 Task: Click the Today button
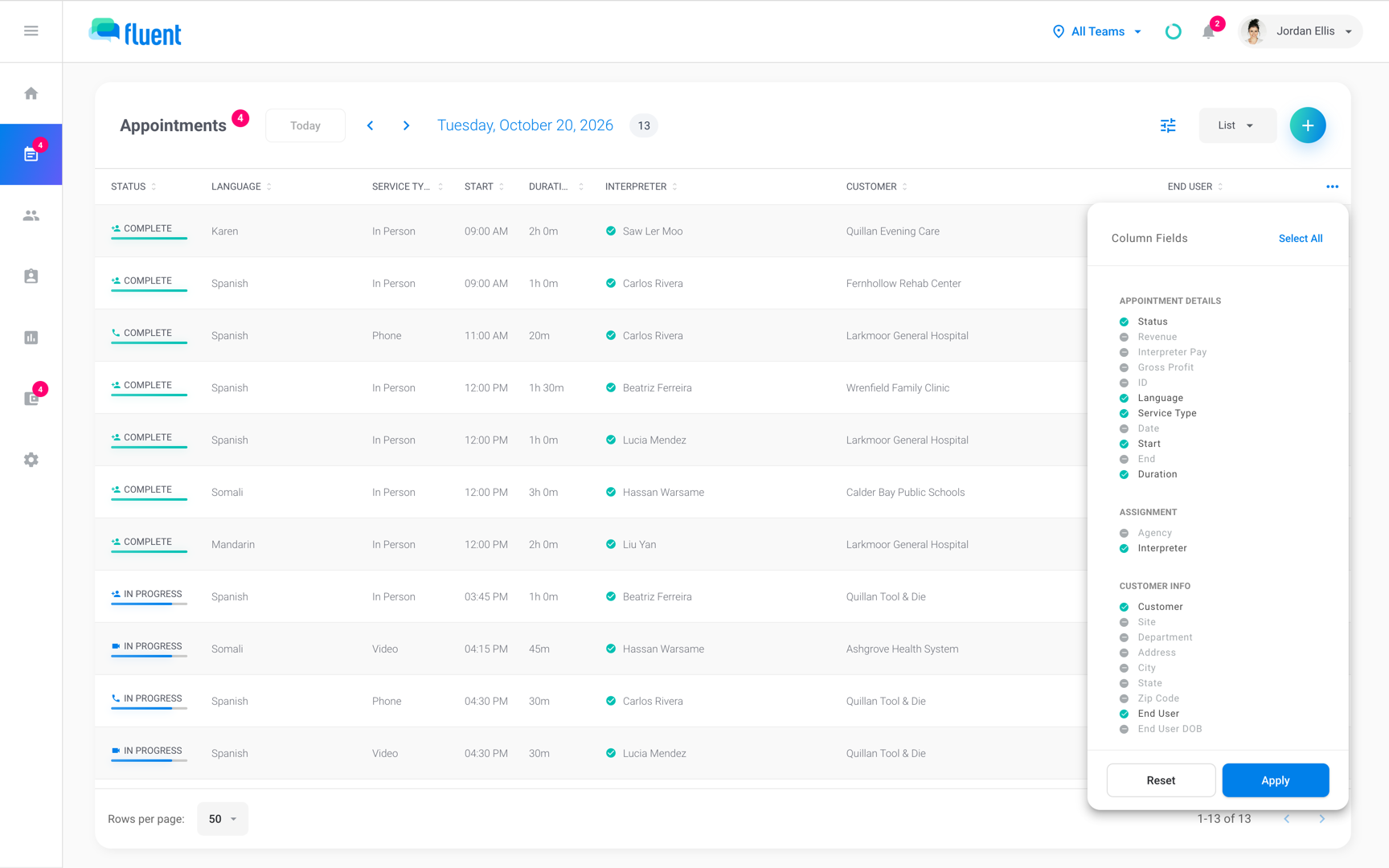tap(305, 125)
